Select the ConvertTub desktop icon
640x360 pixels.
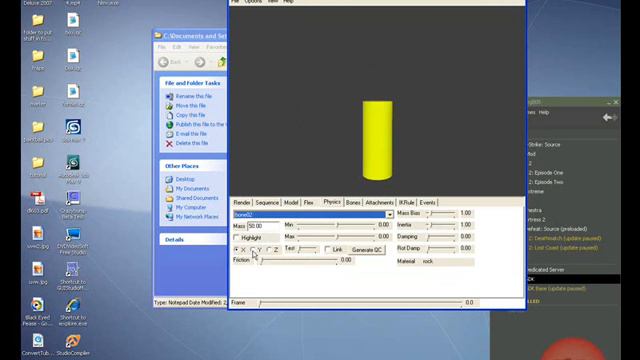[38, 344]
